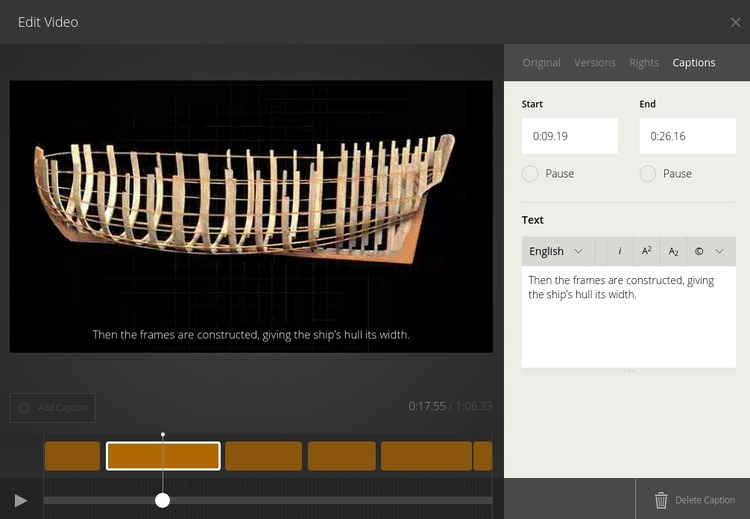The height and width of the screenshot is (519, 750).
Task: Click the plus icon for Add Caption
Action: pyautogui.click(x=24, y=408)
